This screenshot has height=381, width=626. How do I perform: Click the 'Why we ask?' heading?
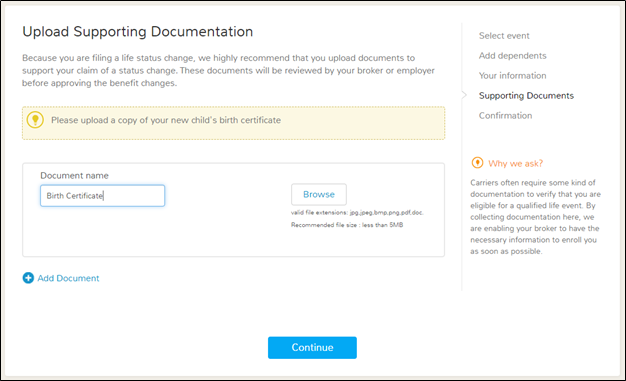515,163
